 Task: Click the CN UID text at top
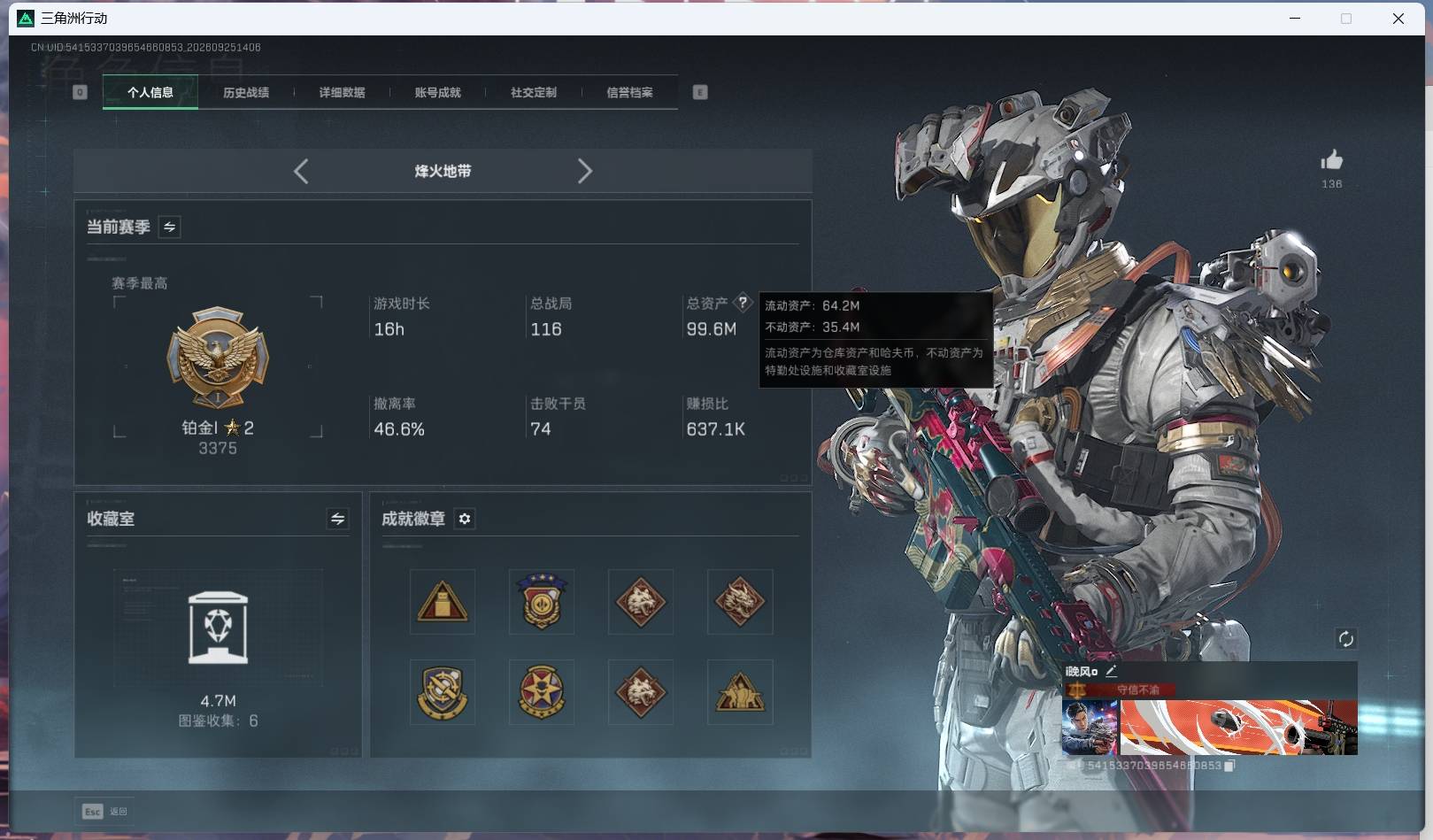coord(146,47)
